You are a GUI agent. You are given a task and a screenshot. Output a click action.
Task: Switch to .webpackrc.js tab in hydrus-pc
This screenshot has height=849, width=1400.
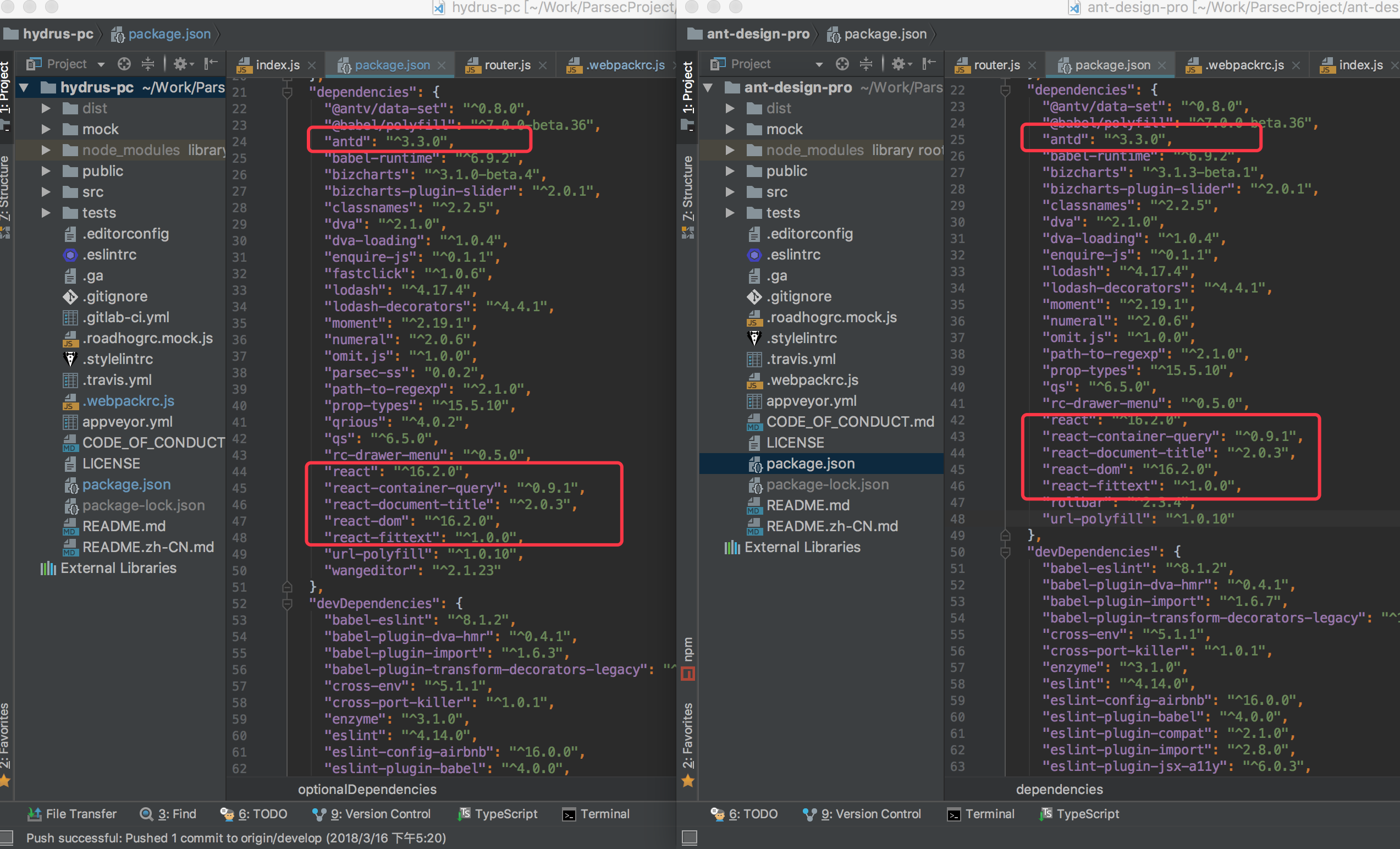click(617, 65)
